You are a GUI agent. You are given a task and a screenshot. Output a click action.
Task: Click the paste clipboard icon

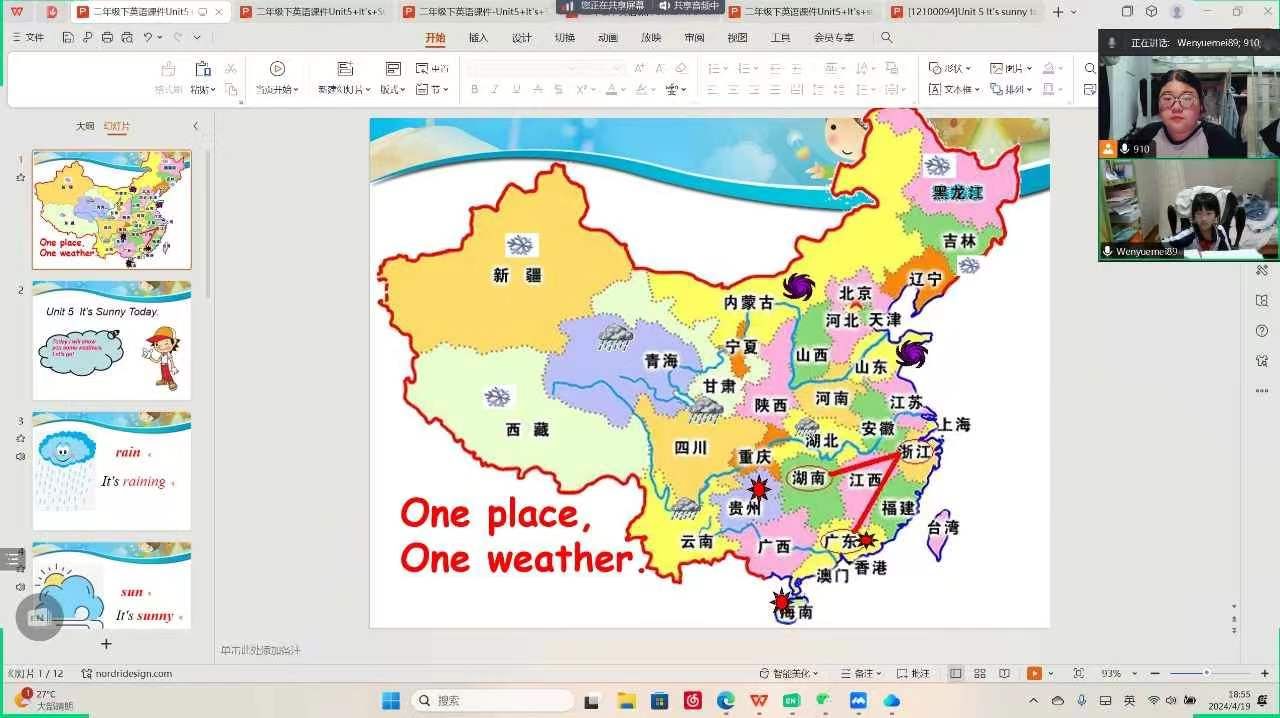point(203,69)
